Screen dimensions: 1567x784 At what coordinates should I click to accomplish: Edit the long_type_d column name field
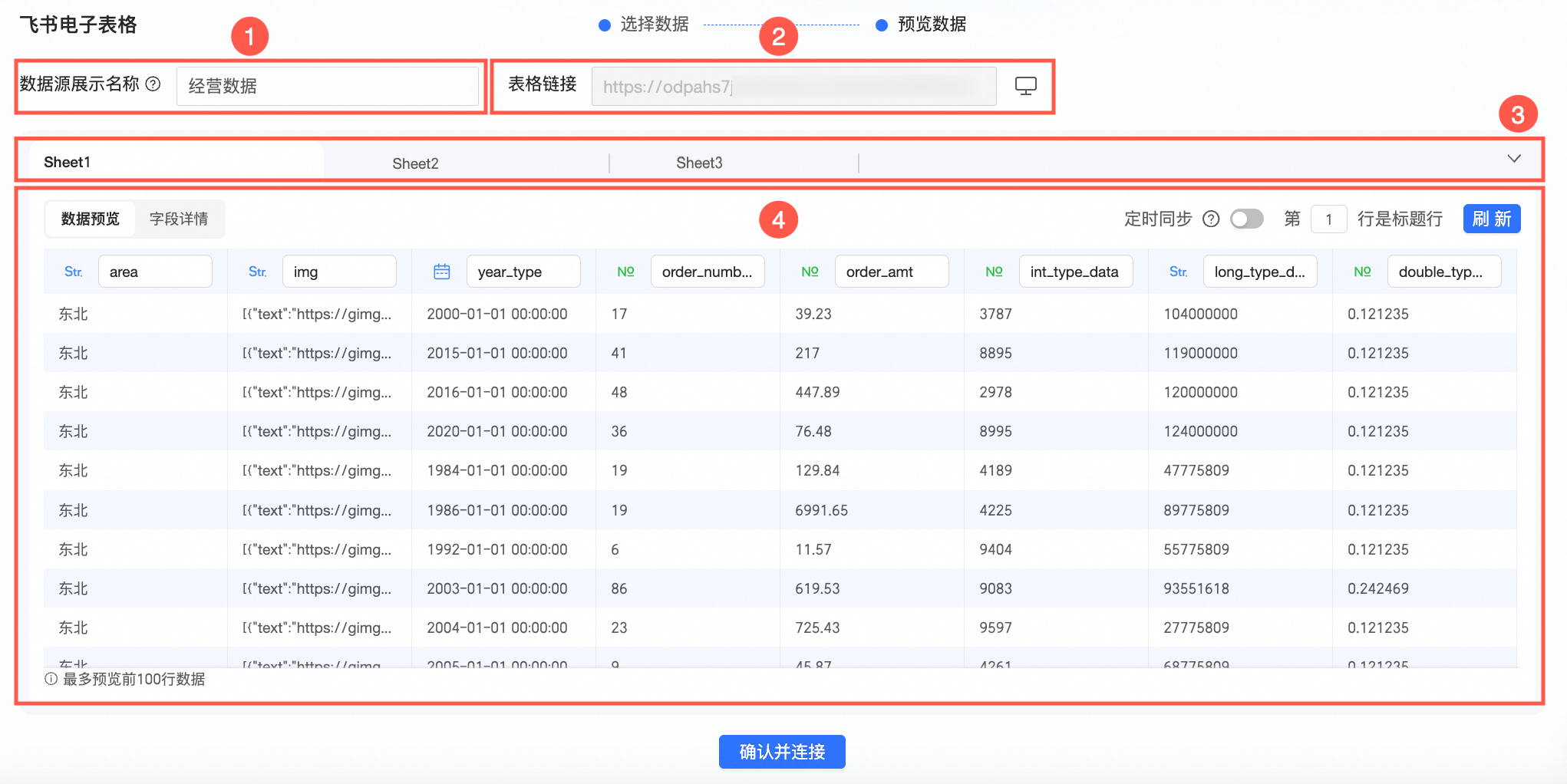[x=1260, y=272]
